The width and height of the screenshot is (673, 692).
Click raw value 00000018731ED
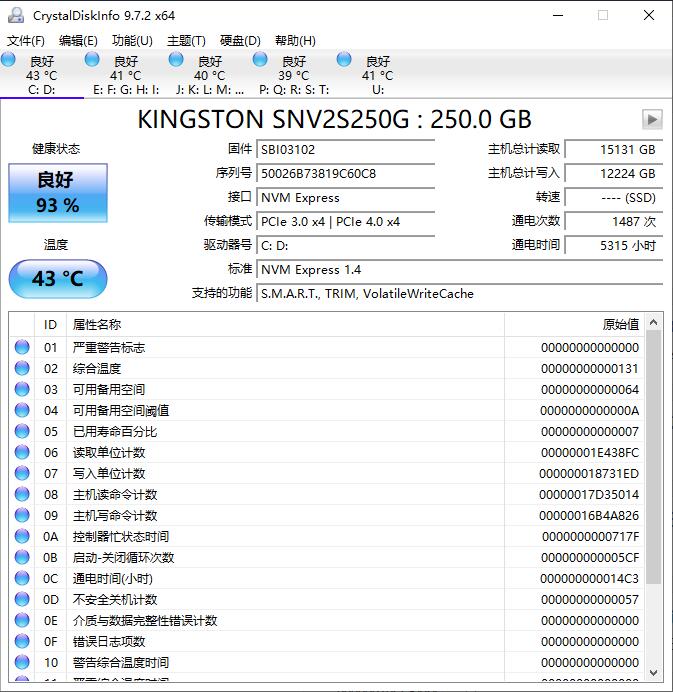pyautogui.click(x=589, y=474)
